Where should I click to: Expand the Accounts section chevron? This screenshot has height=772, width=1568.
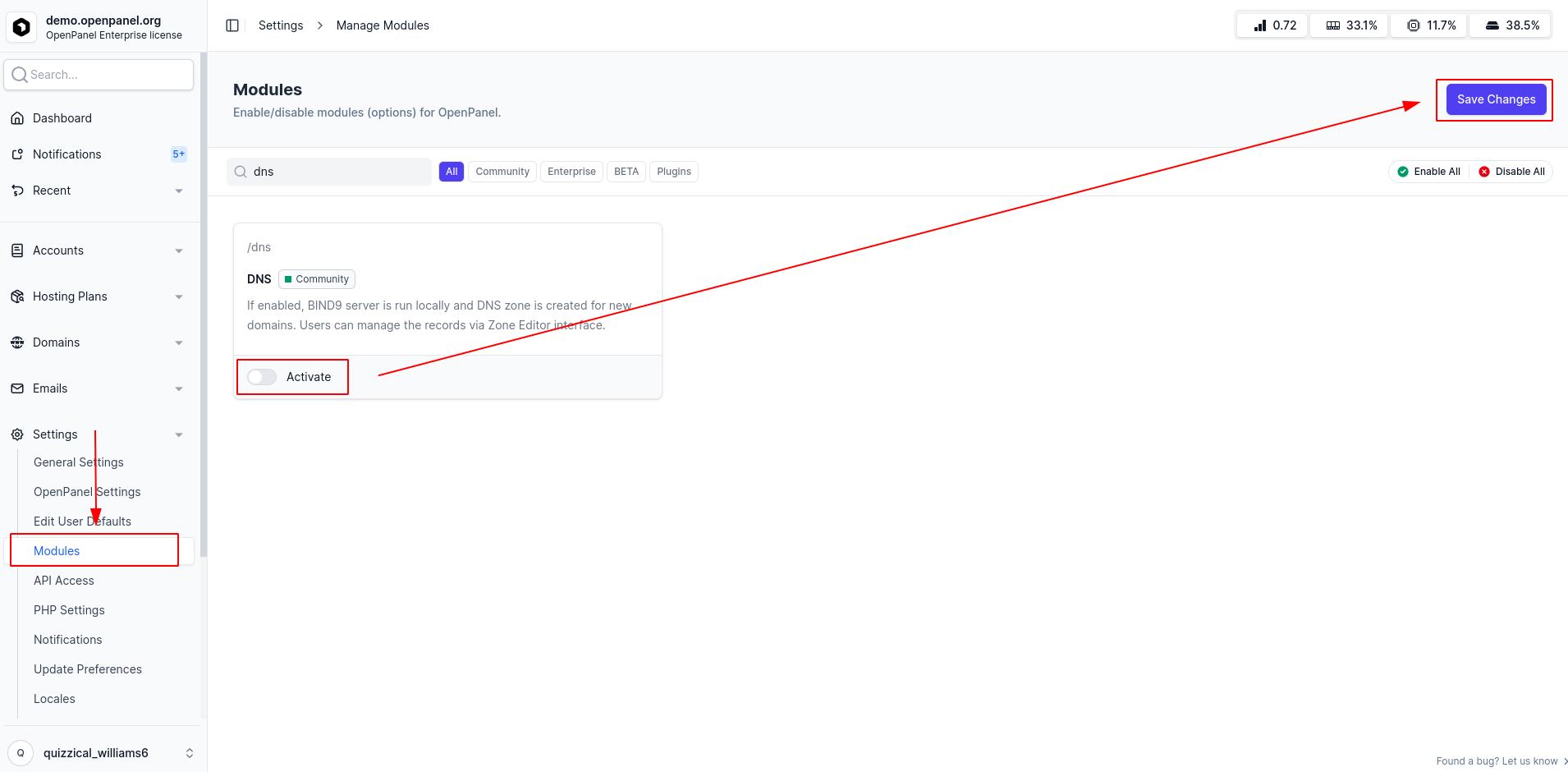coord(179,250)
